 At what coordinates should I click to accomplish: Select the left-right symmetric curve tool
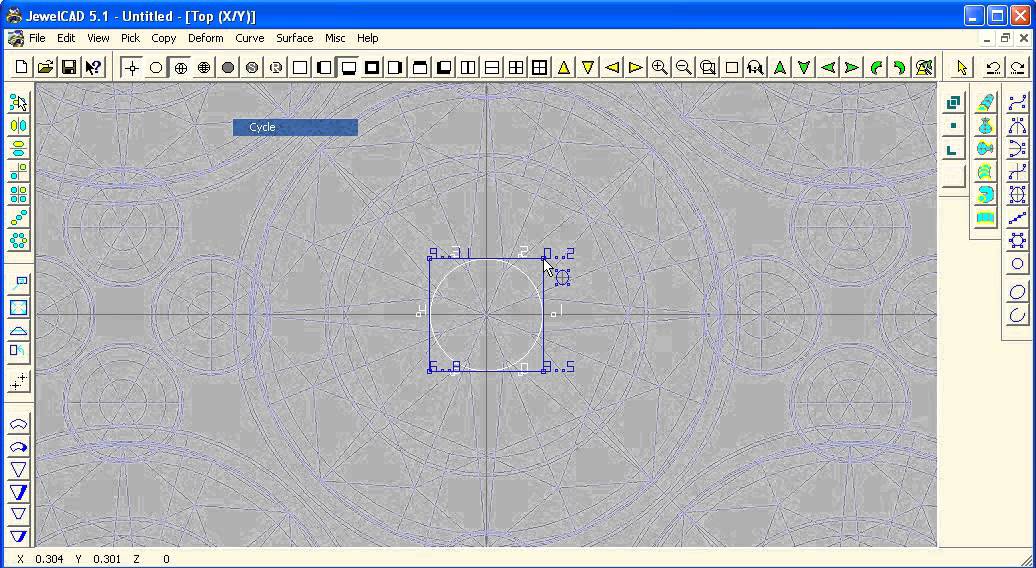pyautogui.click(x=1018, y=125)
